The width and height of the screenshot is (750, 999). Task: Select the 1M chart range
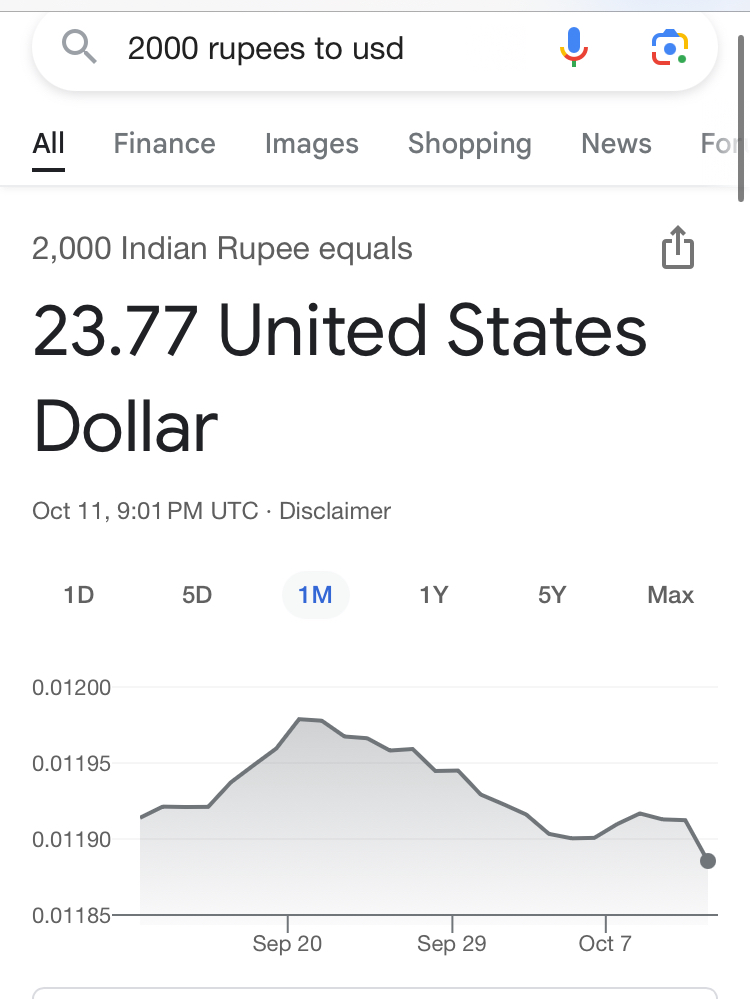(315, 595)
